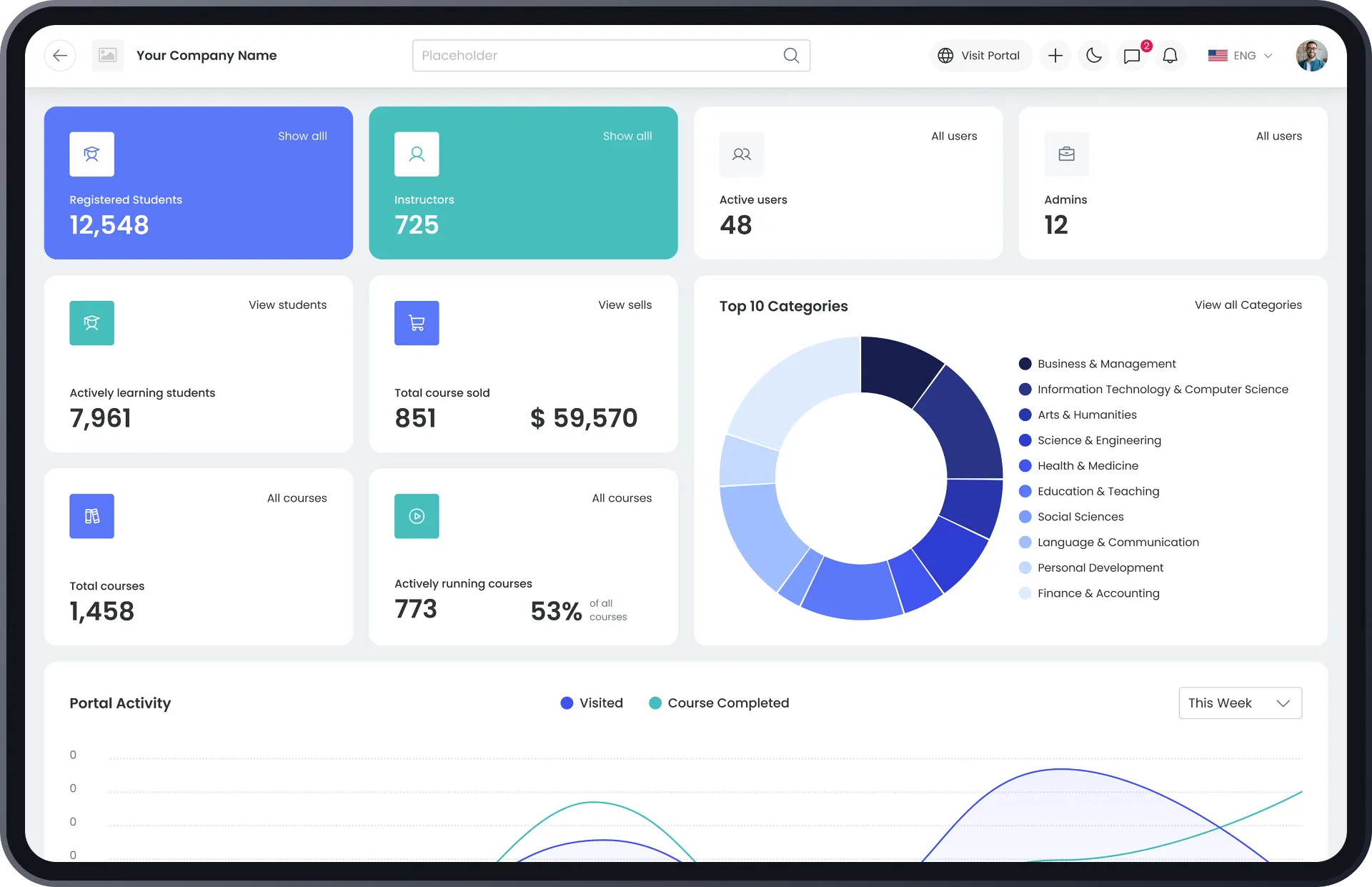Viewport: 1372px width, 887px height.
Task: Select Business & Management legend entry
Action: [1105, 364]
